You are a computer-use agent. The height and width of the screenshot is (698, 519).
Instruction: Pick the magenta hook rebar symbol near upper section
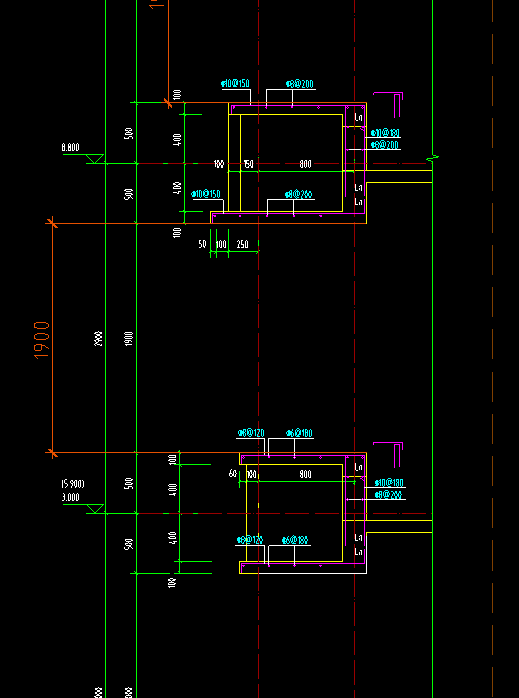tap(388, 105)
